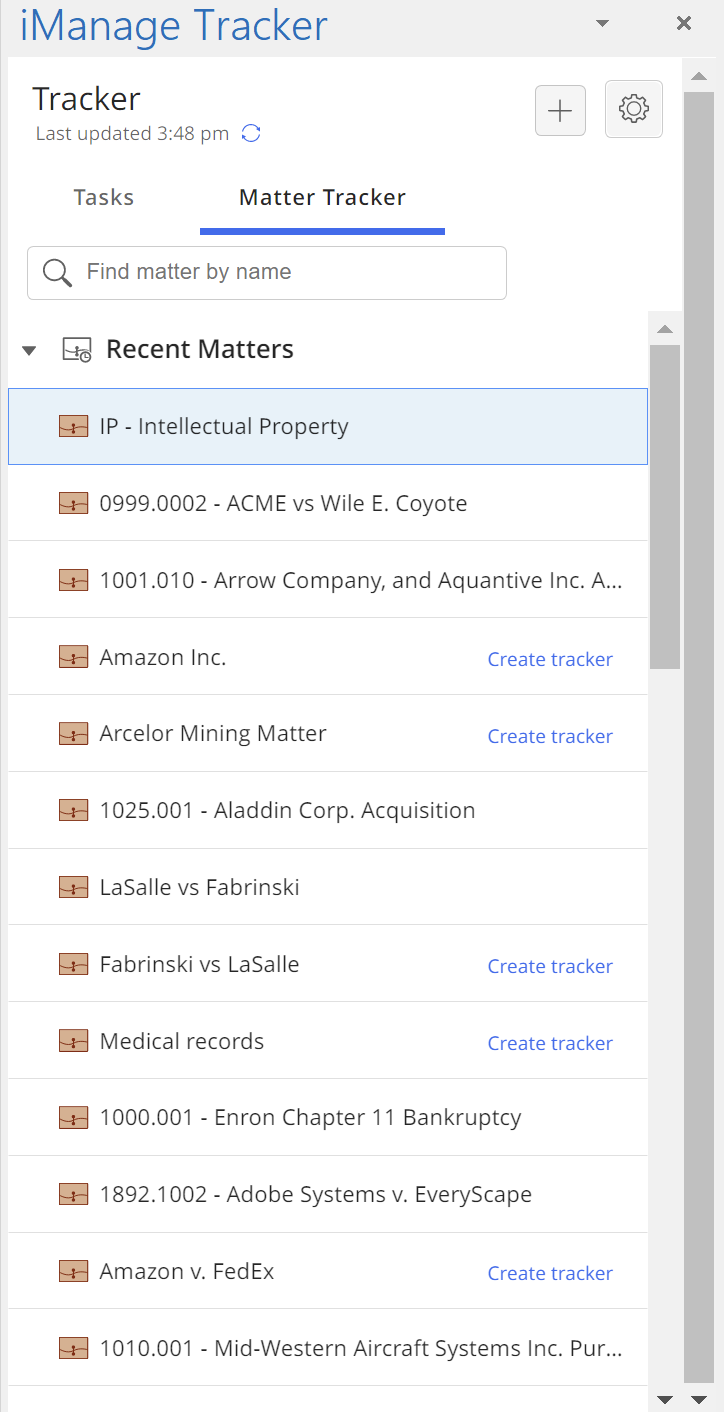This screenshot has width=724, height=1412.
Task: Click the outer pane scrollbar down arrow
Action: 698,1398
